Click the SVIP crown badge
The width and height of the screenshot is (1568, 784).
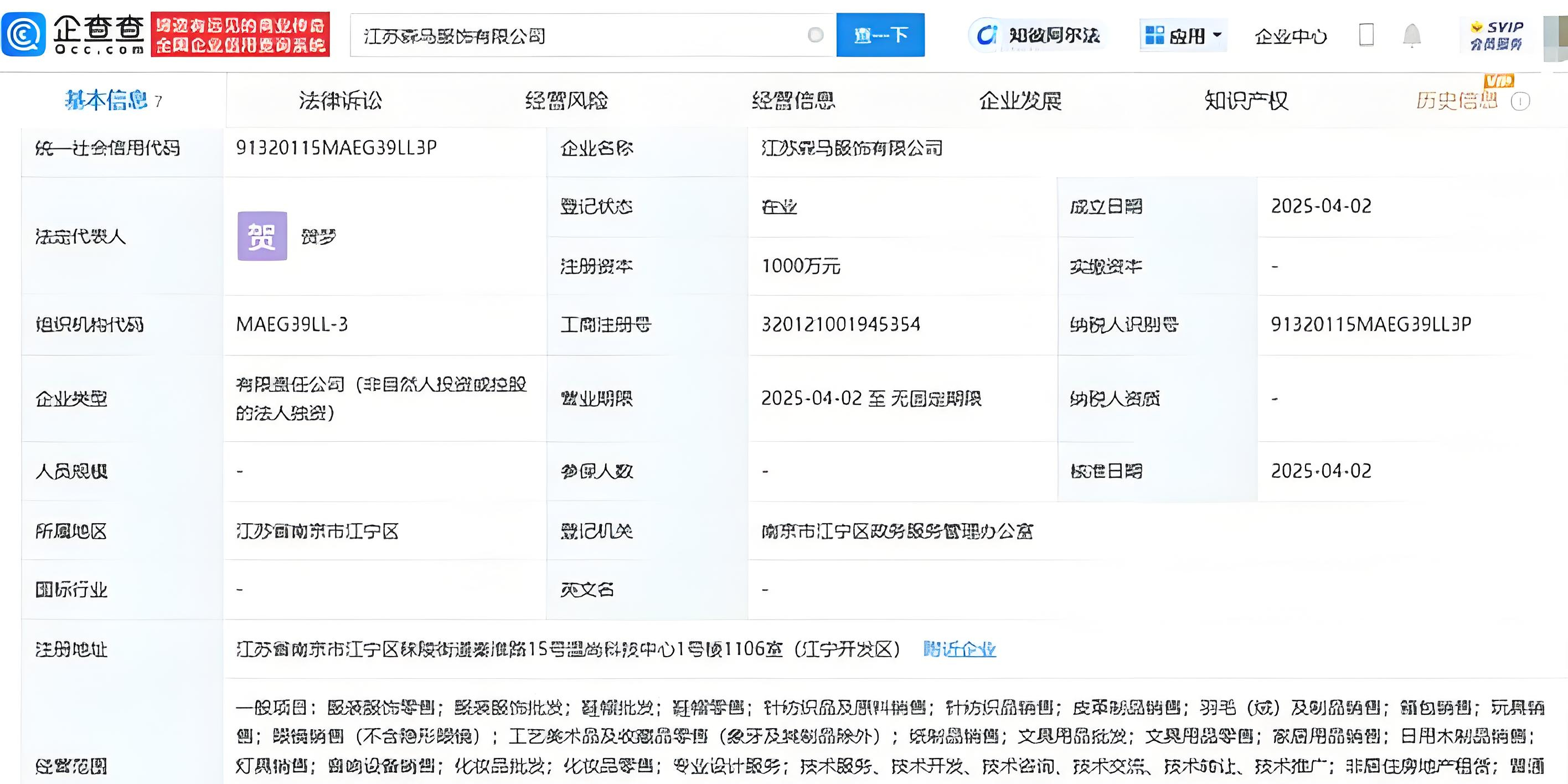(x=1496, y=35)
